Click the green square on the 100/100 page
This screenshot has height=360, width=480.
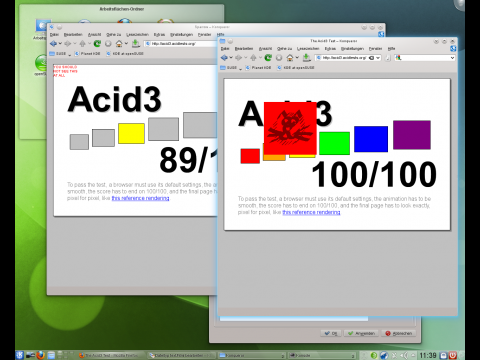point(334,143)
